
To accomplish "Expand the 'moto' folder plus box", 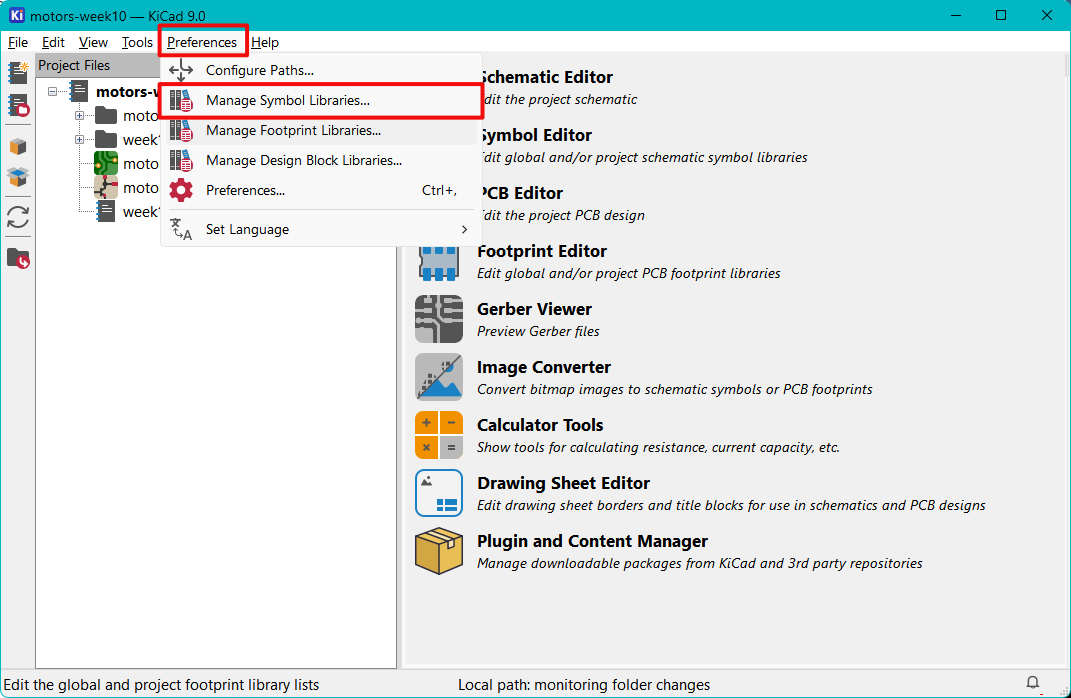I will click(x=79, y=115).
